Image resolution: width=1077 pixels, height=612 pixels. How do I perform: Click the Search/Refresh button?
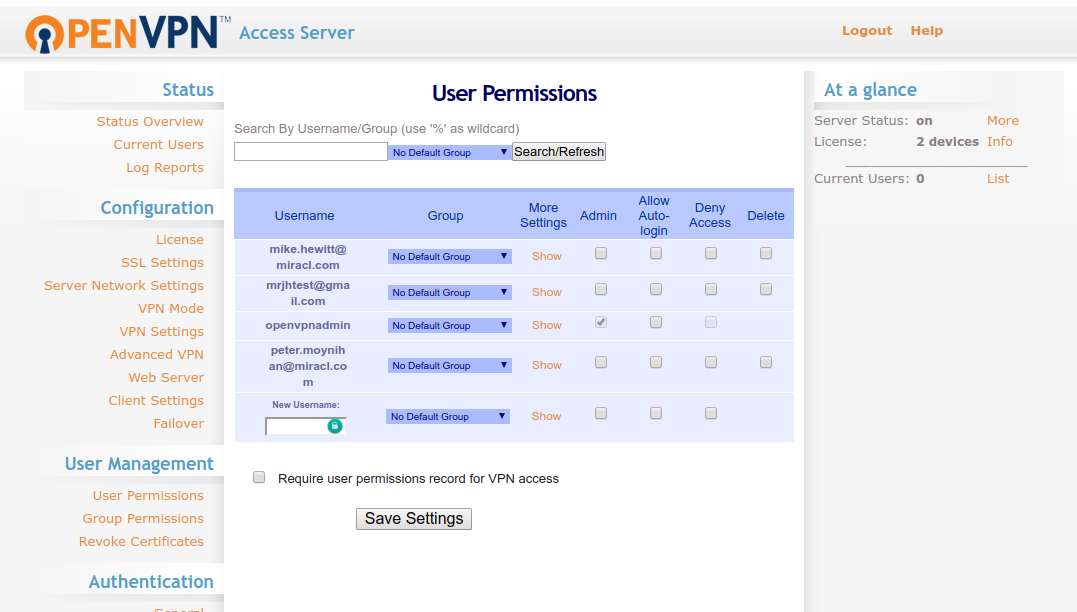click(559, 152)
